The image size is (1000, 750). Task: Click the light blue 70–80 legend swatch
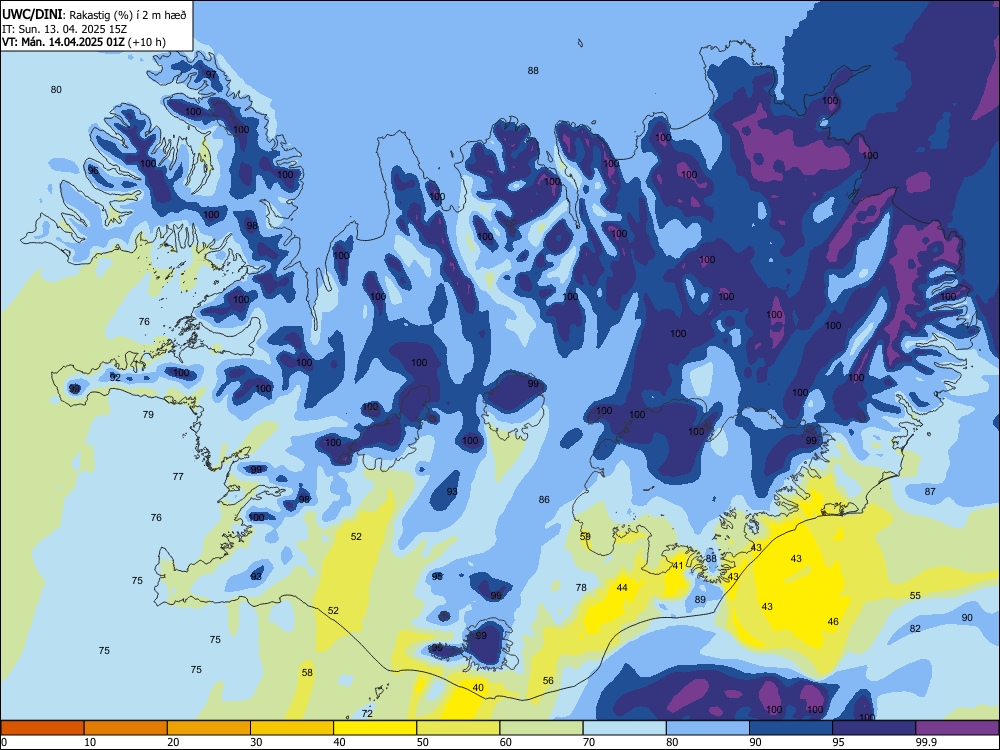click(624, 728)
